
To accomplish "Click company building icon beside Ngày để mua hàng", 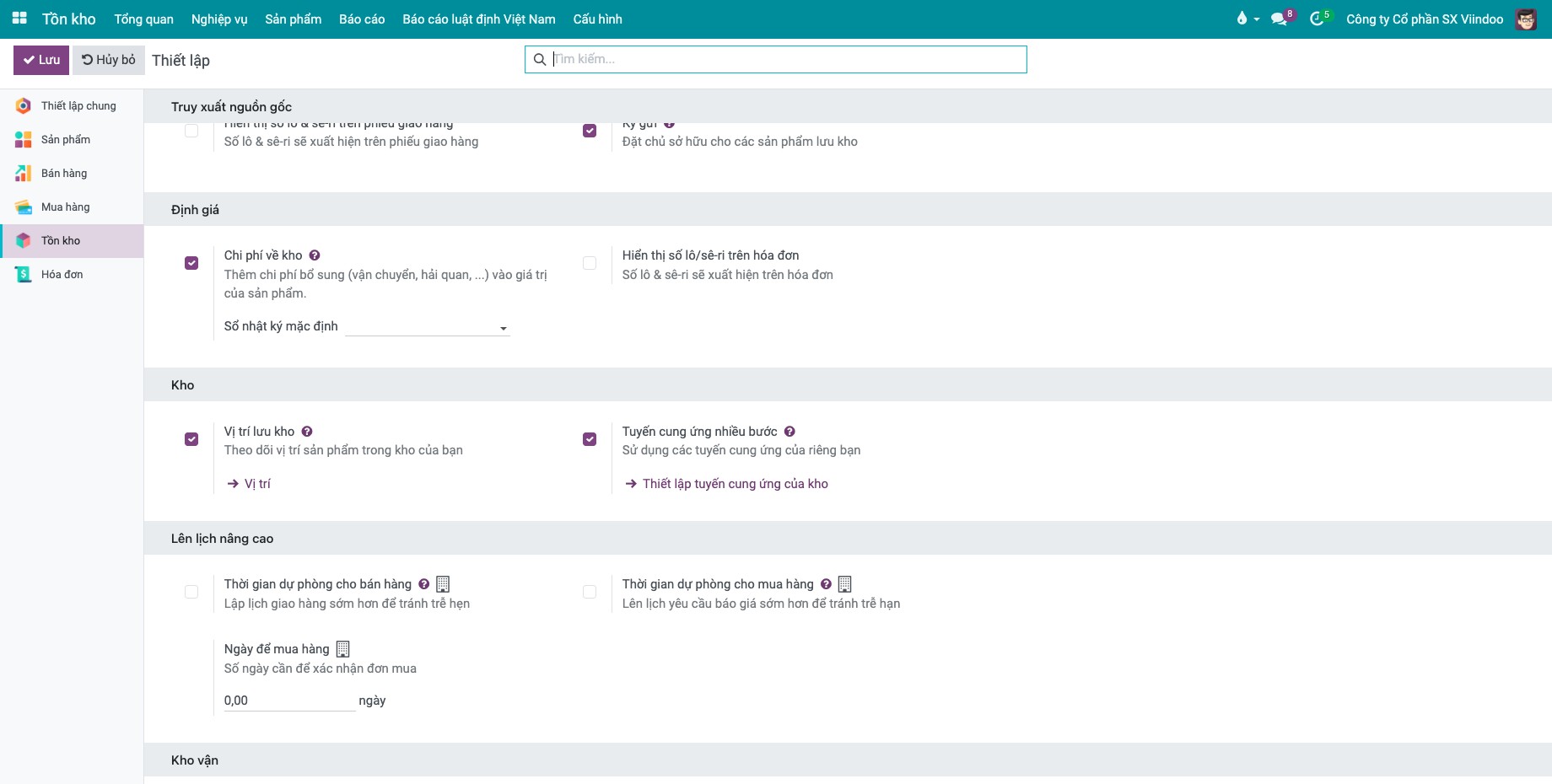I will point(342,649).
